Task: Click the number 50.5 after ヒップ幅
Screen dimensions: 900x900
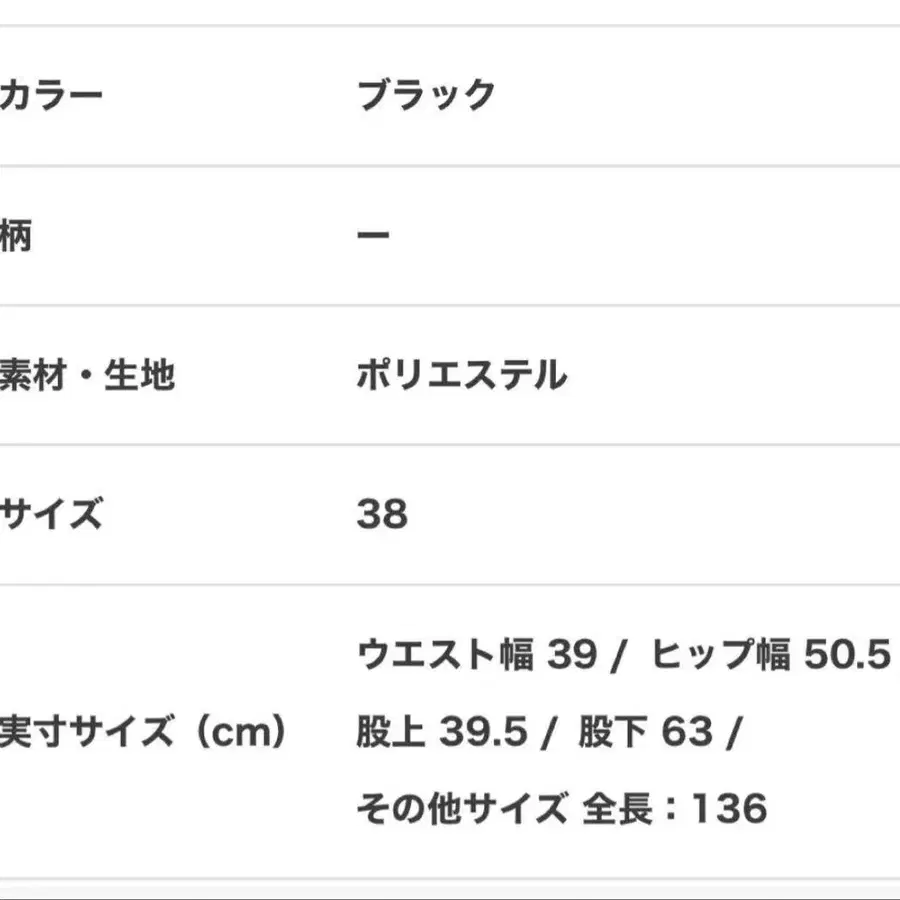Action: point(847,654)
